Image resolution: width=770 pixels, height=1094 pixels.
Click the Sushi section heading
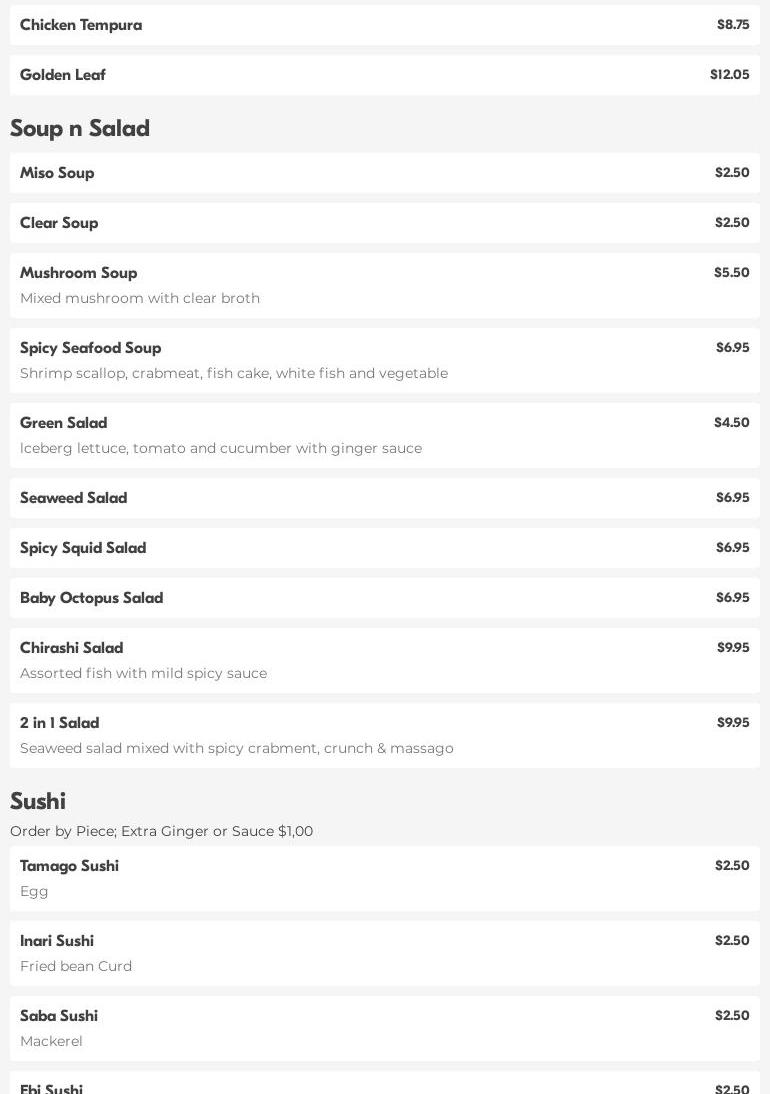tap(38, 801)
